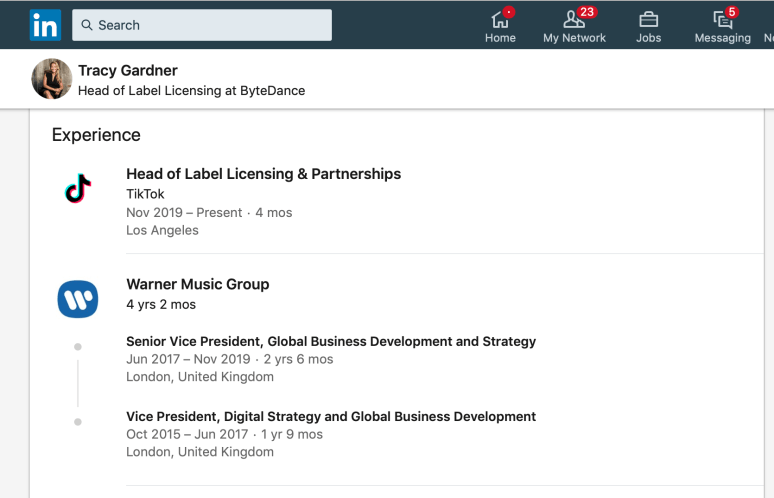Viewport: 774px width, 498px height.
Task: Select the My Network label
Action: pyautogui.click(x=574, y=38)
